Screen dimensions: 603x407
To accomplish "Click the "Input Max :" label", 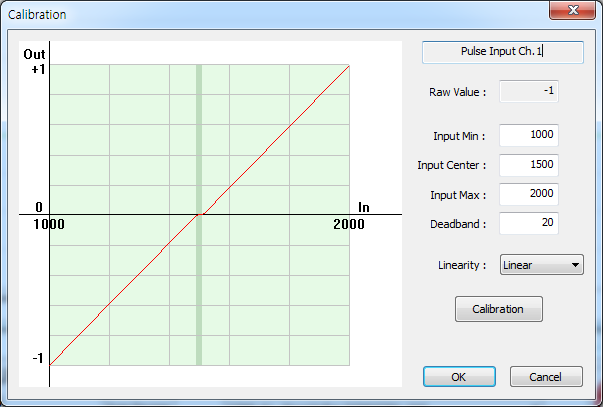I will click(x=458, y=195).
